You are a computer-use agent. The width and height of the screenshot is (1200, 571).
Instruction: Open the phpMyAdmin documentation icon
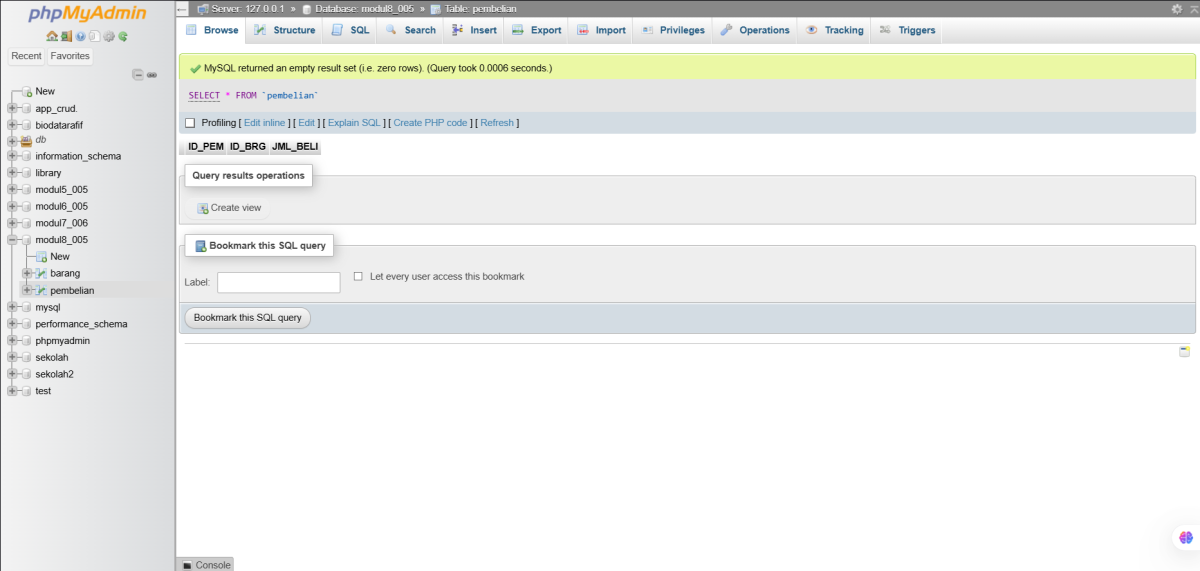pyautogui.click(x=80, y=36)
